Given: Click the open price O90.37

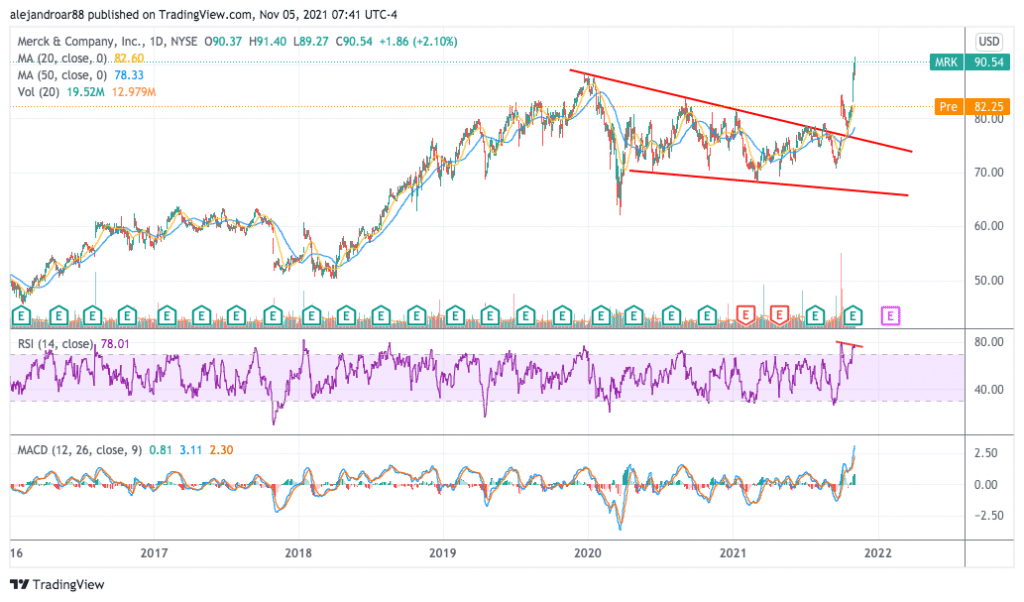Looking at the screenshot, I should click(x=223, y=41).
